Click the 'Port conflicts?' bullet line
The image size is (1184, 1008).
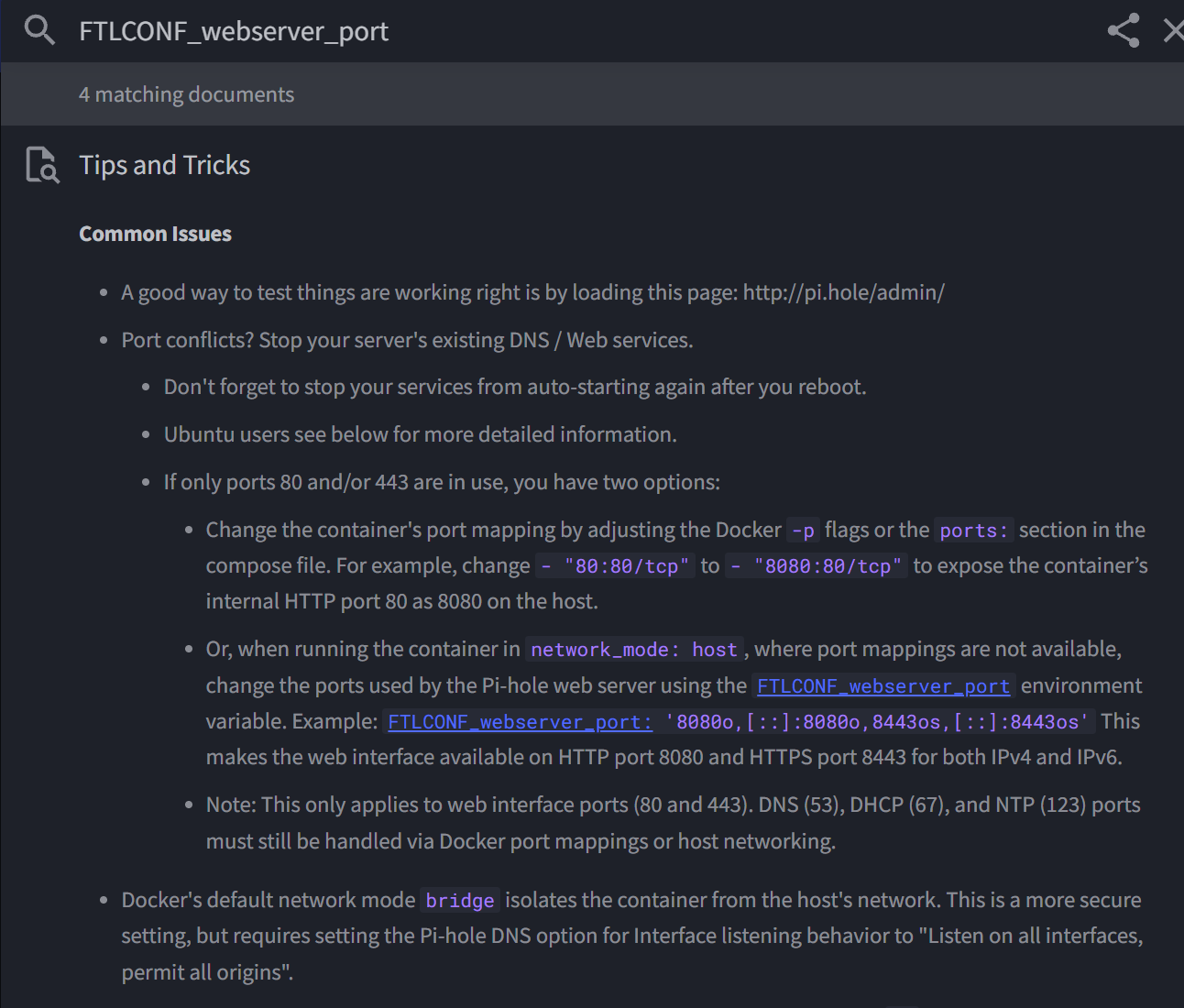pos(407,340)
